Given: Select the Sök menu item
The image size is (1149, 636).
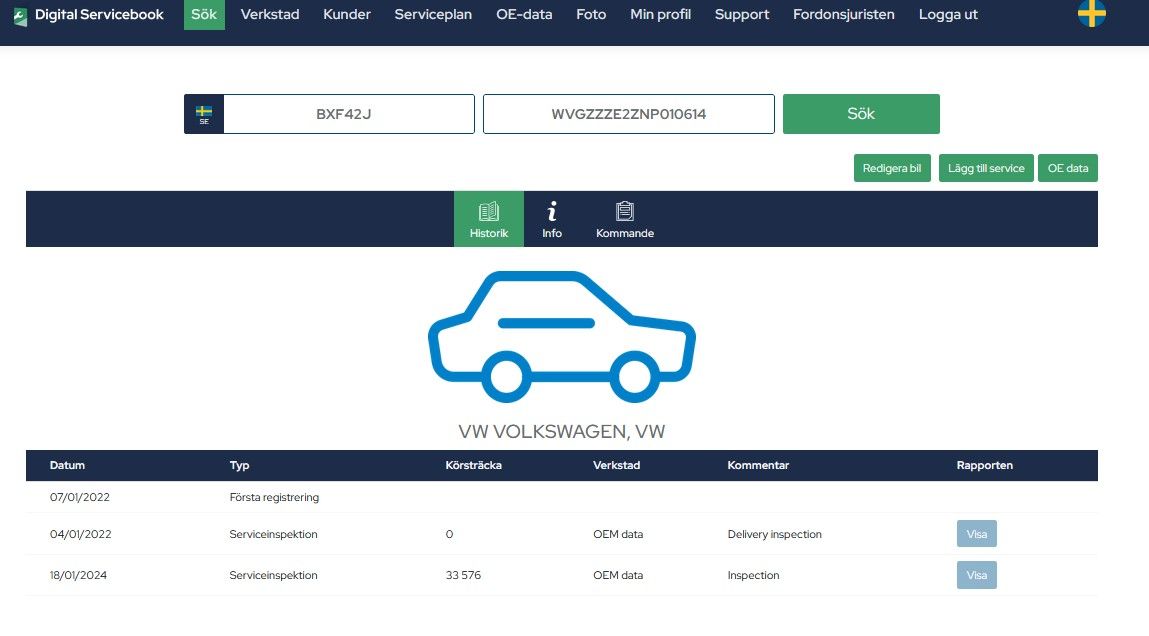Looking at the screenshot, I should [x=204, y=15].
